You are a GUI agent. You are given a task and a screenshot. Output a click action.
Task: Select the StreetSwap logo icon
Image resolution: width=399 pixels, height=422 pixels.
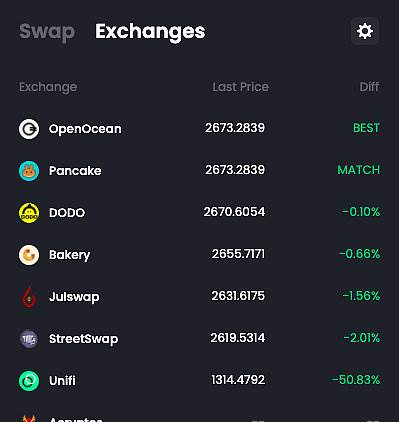29,339
